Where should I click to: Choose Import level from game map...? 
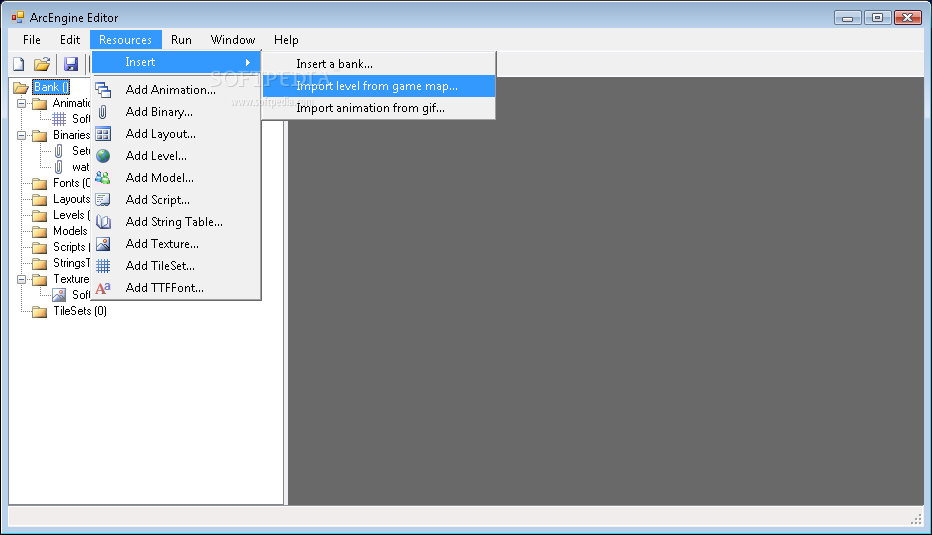coord(379,86)
